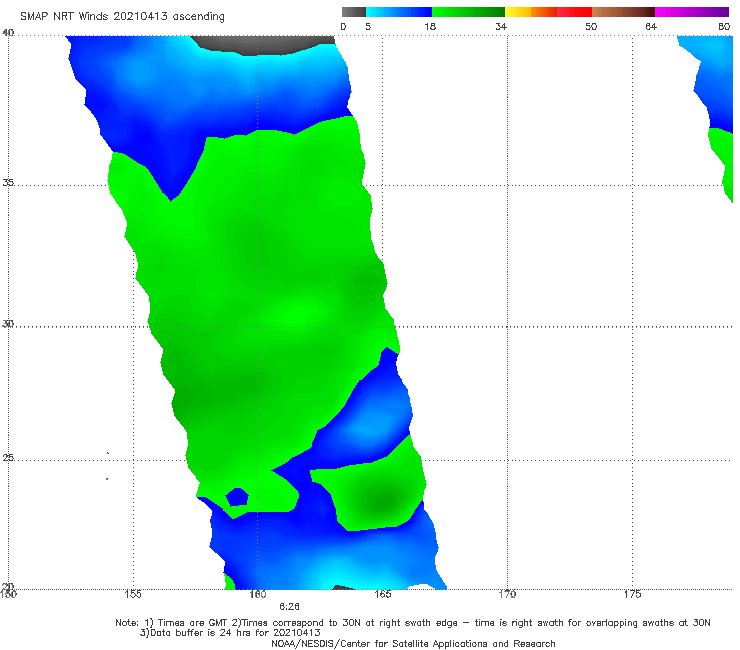Click the color bar label '50'
The height and width of the screenshot is (650, 740).
591,27
